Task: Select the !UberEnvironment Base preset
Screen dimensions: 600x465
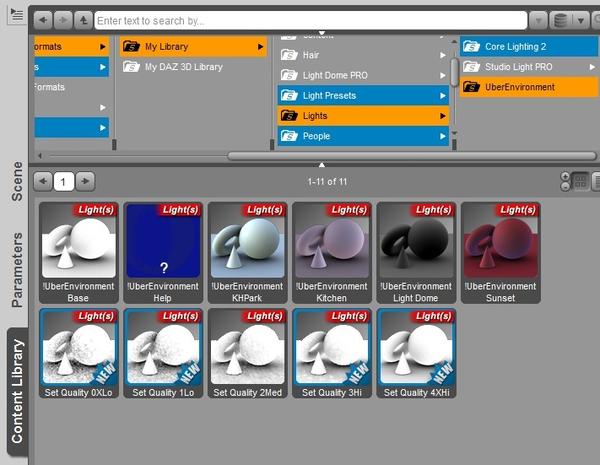Action: tap(79, 253)
